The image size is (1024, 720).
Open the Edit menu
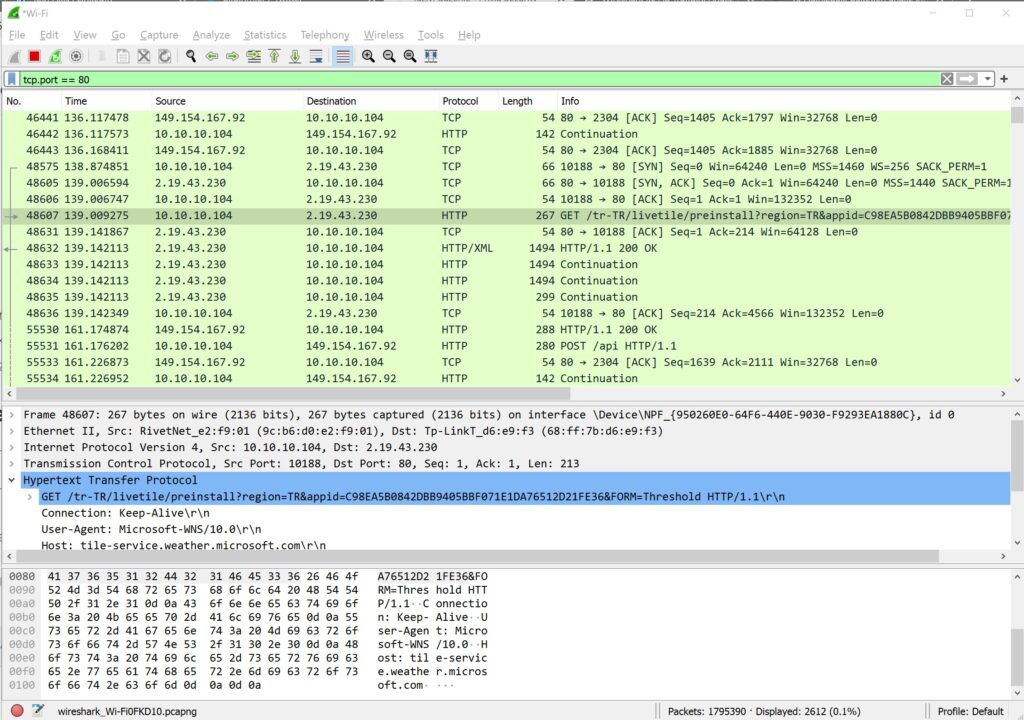[49, 35]
